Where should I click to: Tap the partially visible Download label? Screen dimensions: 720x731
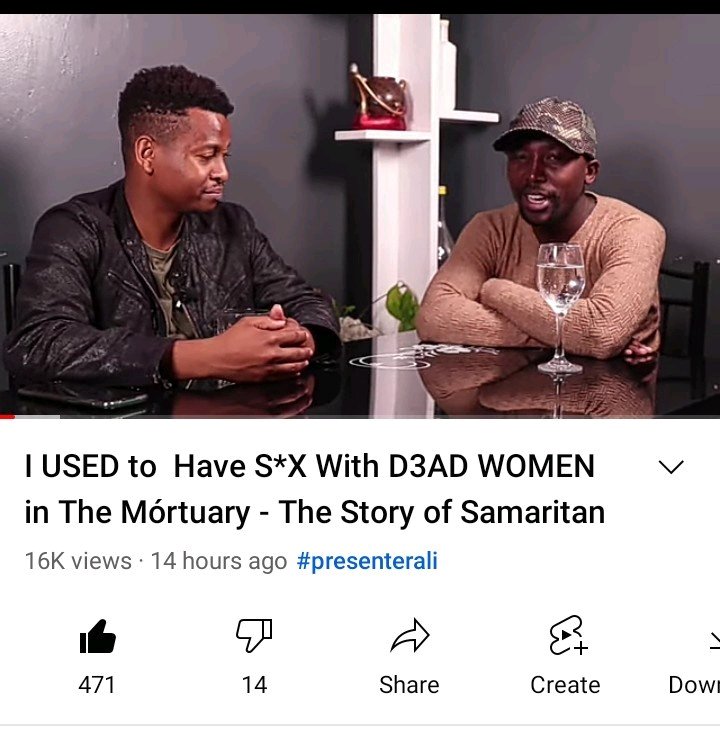(x=694, y=685)
